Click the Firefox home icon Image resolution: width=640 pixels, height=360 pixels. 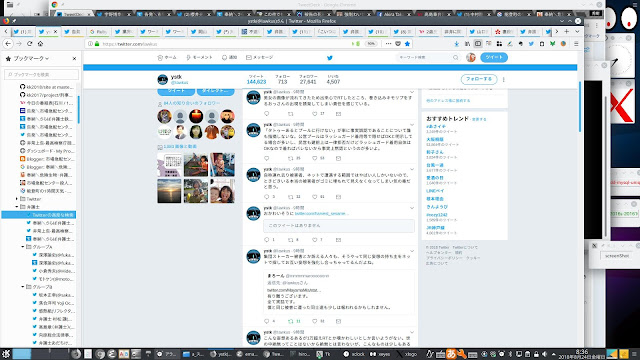[40, 43]
